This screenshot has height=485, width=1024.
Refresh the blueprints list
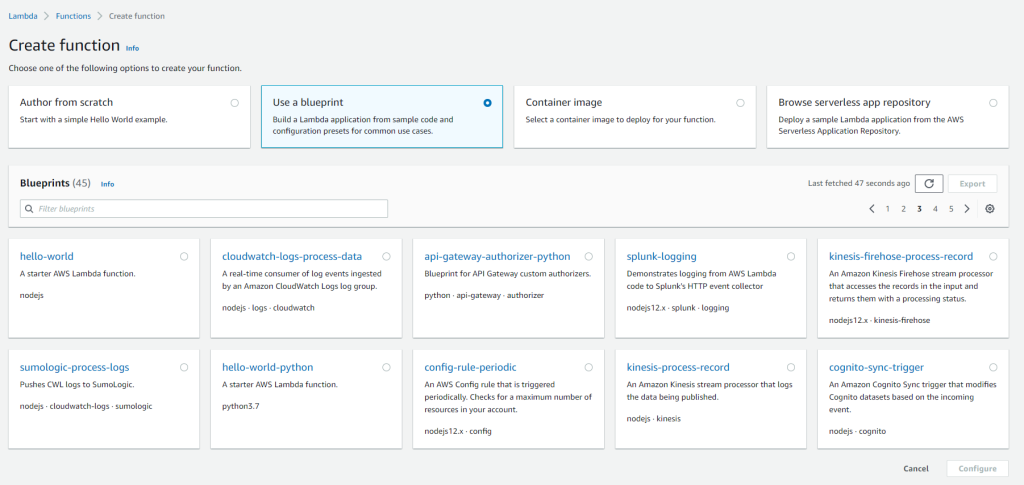[929, 184]
